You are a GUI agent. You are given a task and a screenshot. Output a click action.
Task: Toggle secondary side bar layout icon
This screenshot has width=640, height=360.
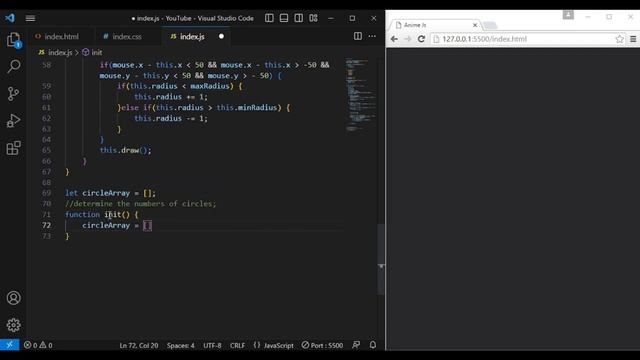coord(299,18)
